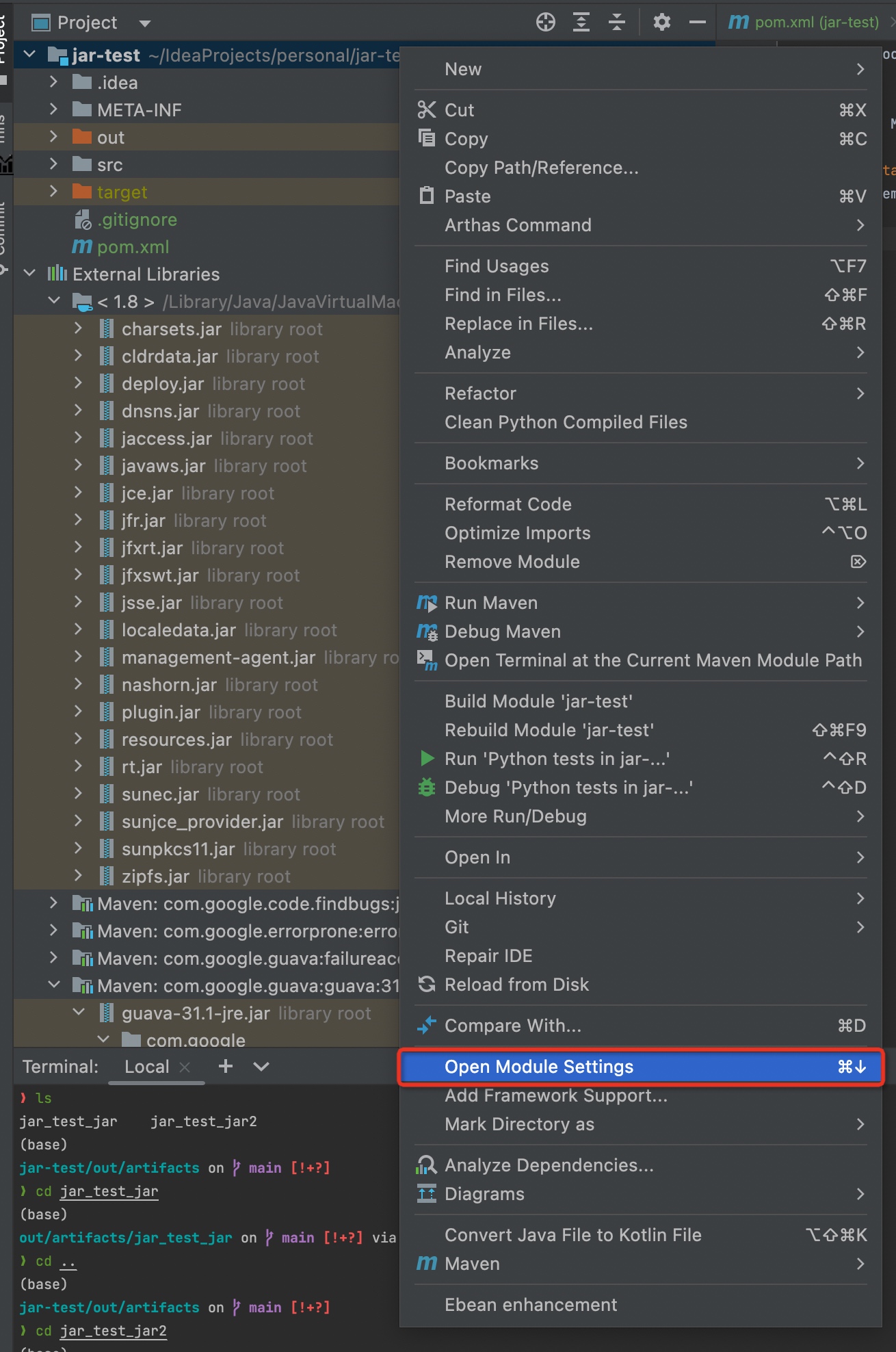
Task: Click the Collapse All toolbar icon
Action: click(617, 23)
